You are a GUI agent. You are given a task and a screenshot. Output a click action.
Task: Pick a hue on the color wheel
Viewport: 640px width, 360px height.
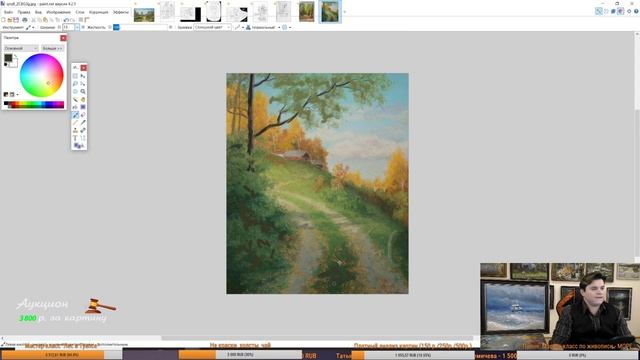coord(42,75)
